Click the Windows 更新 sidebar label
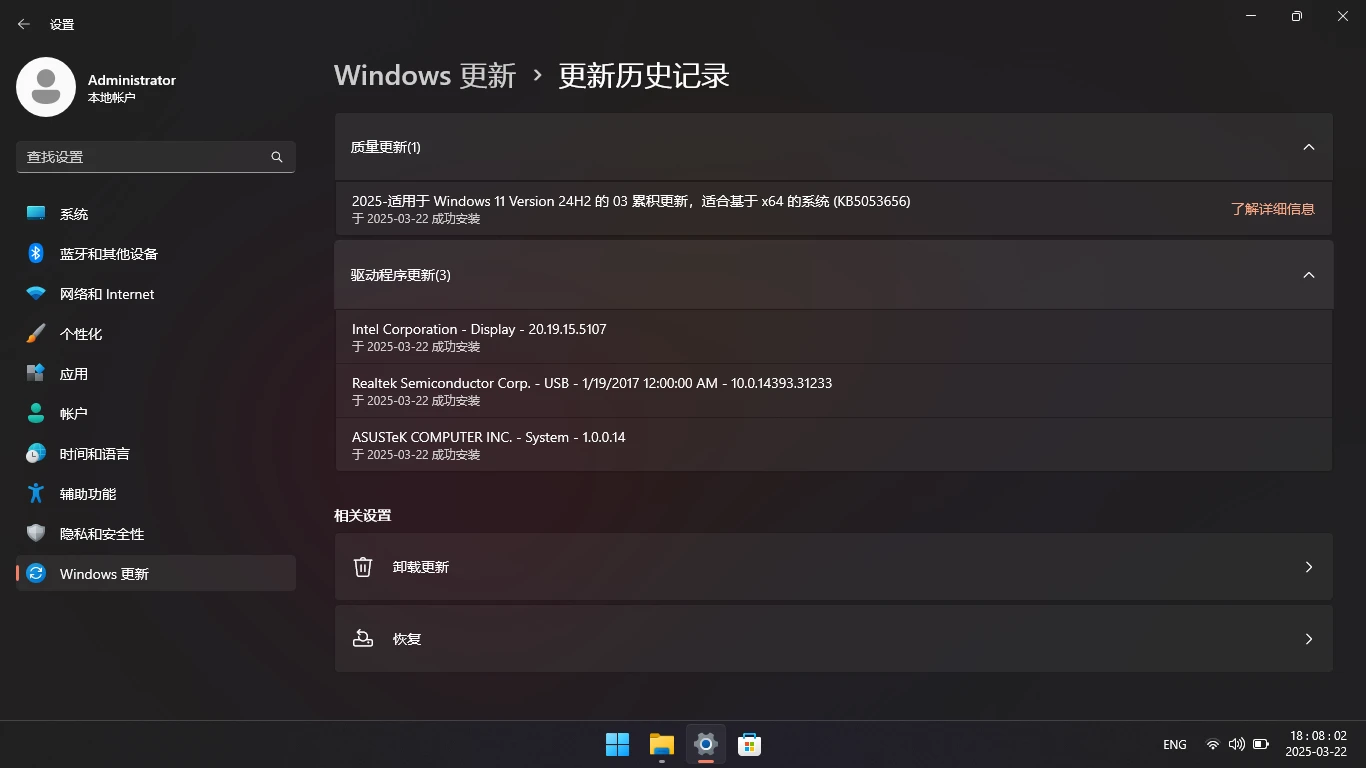 pyautogui.click(x=104, y=574)
